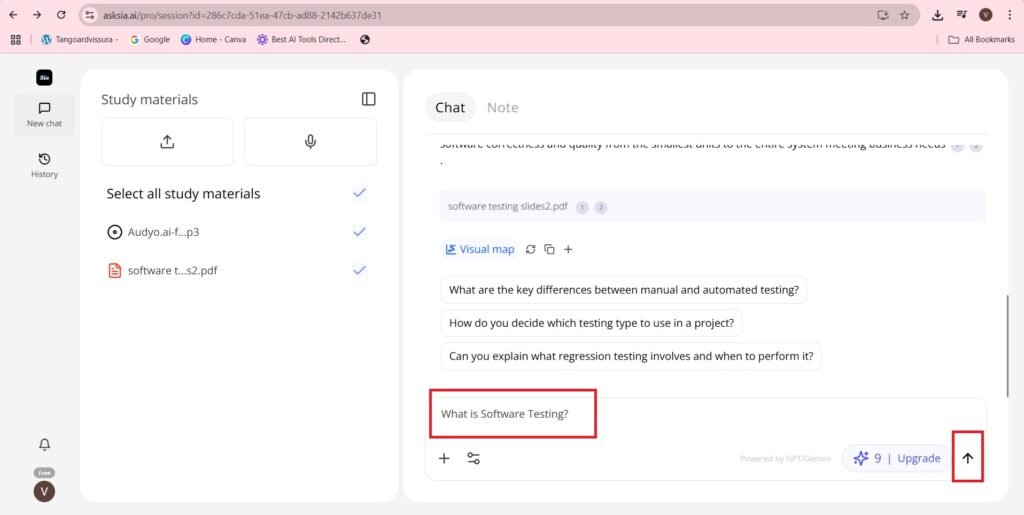Click the upload file button
Screen dimensions: 1024x515
click(x=167, y=142)
